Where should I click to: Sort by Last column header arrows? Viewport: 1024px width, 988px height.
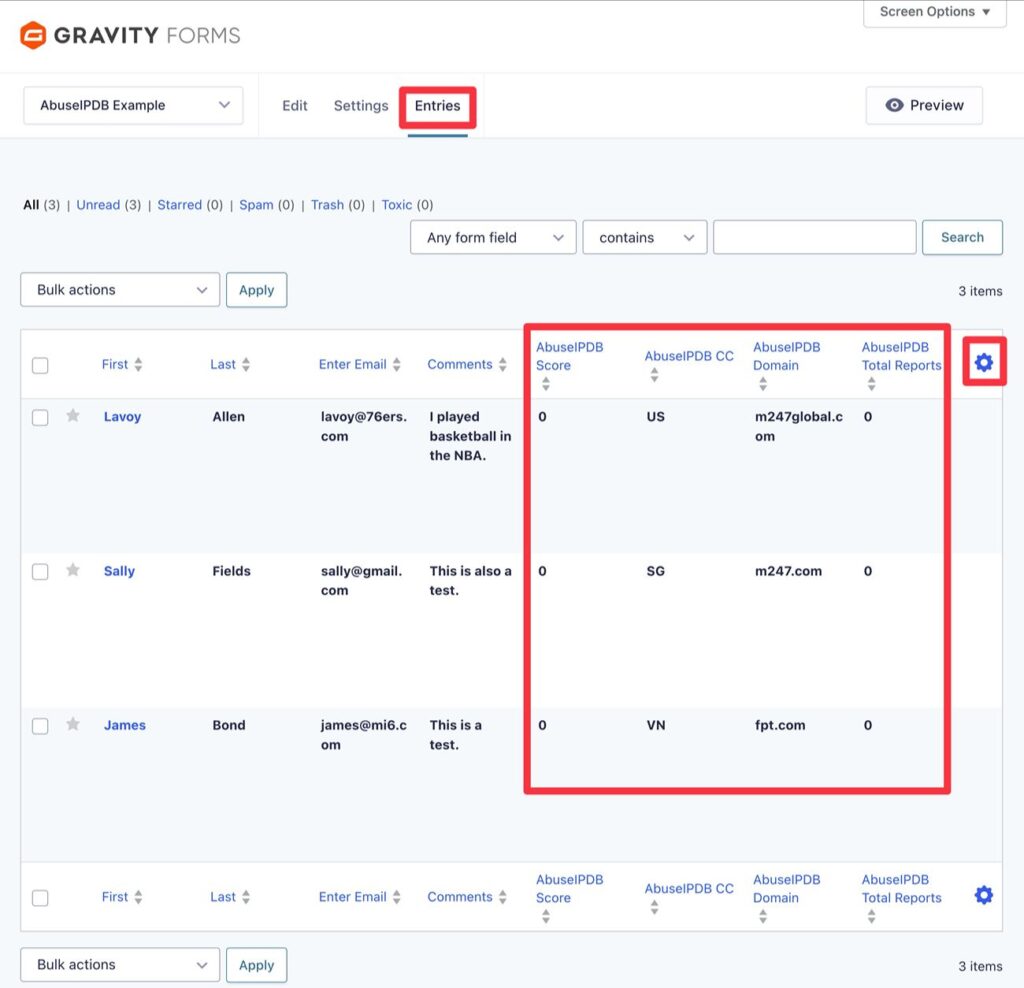(x=246, y=364)
